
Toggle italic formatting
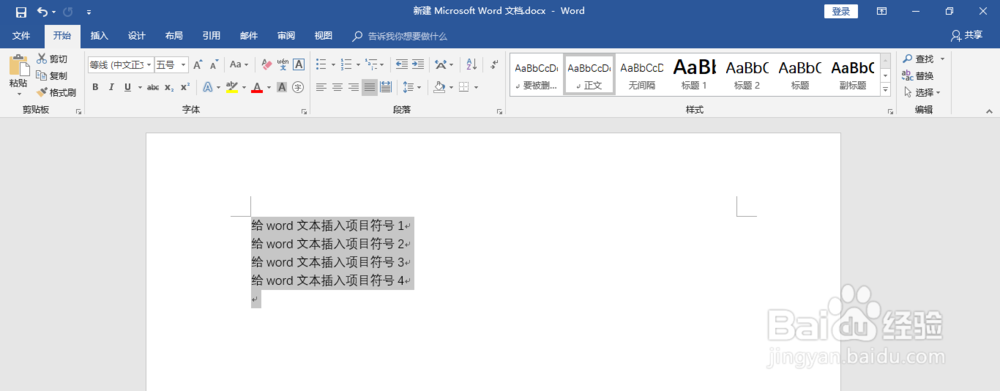click(111, 87)
